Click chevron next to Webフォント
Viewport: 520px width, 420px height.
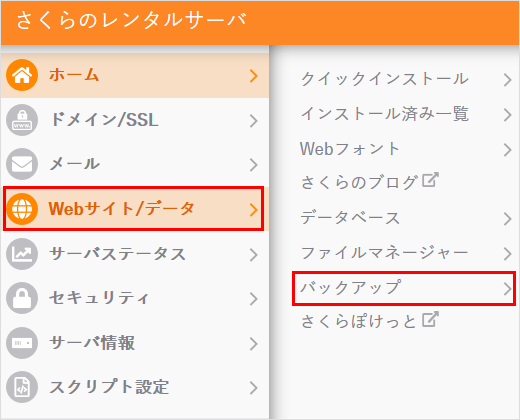[x=508, y=150]
